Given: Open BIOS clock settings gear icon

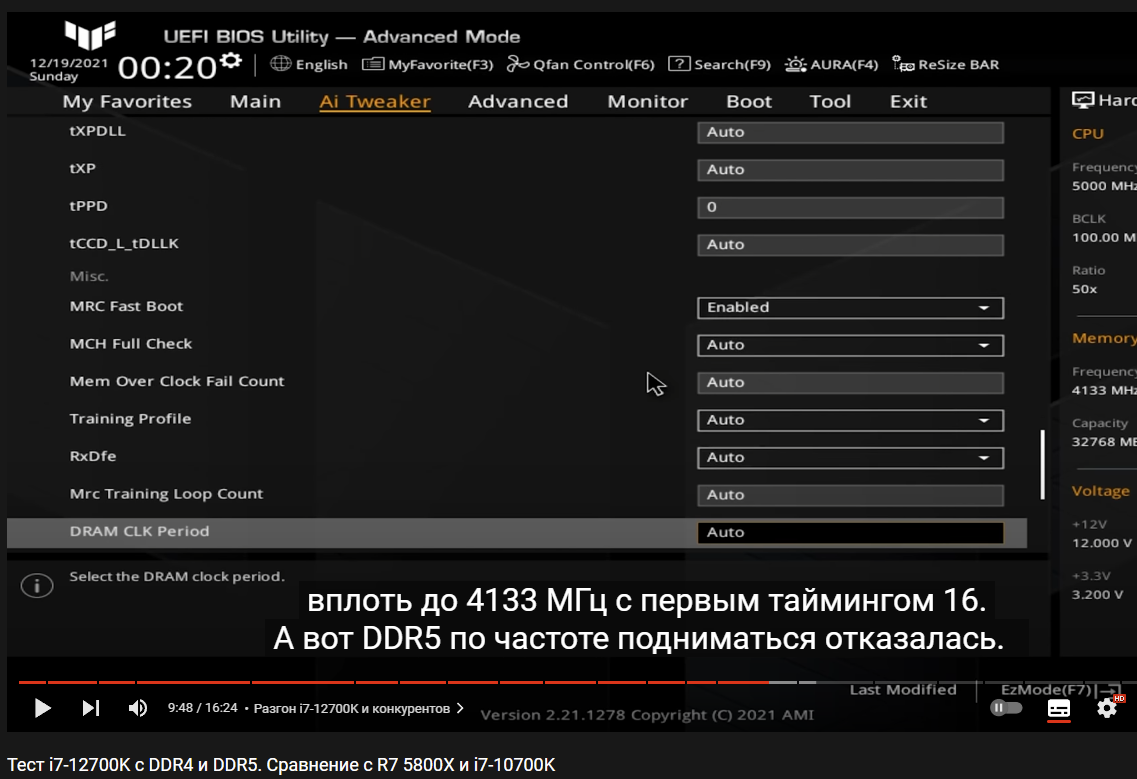Looking at the screenshot, I should pos(231,61).
